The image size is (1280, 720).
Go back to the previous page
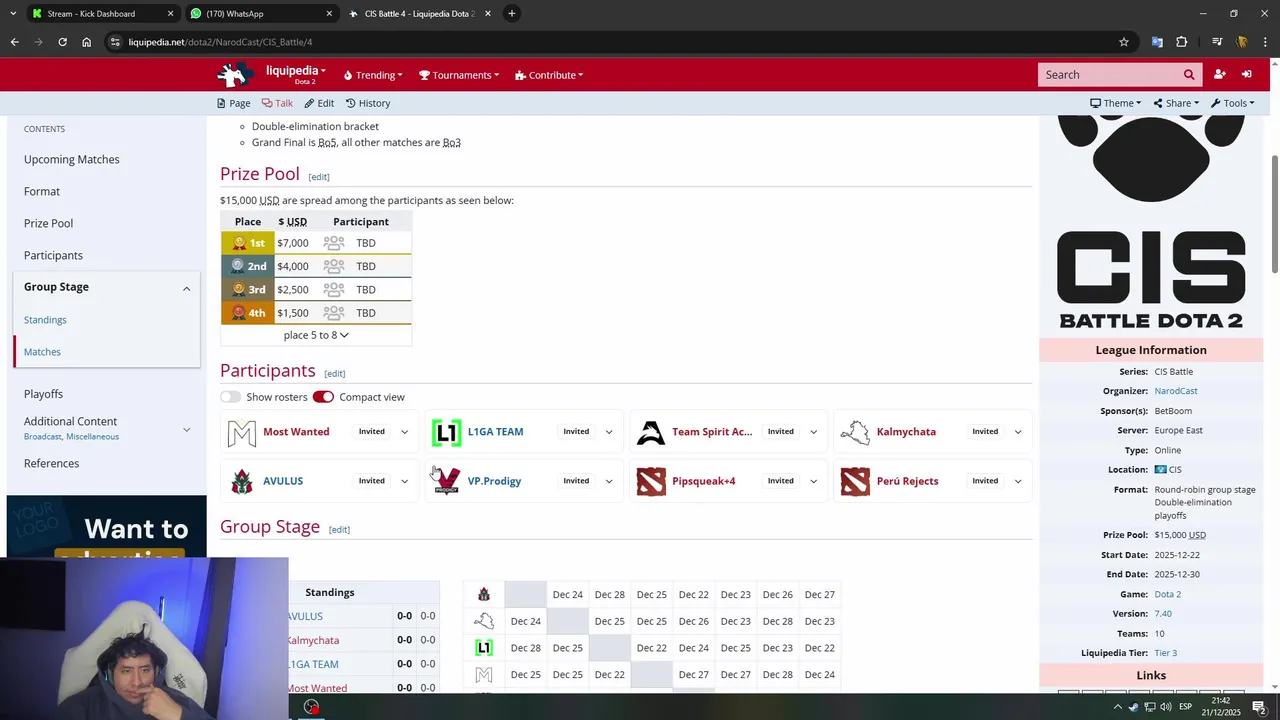coord(14,42)
